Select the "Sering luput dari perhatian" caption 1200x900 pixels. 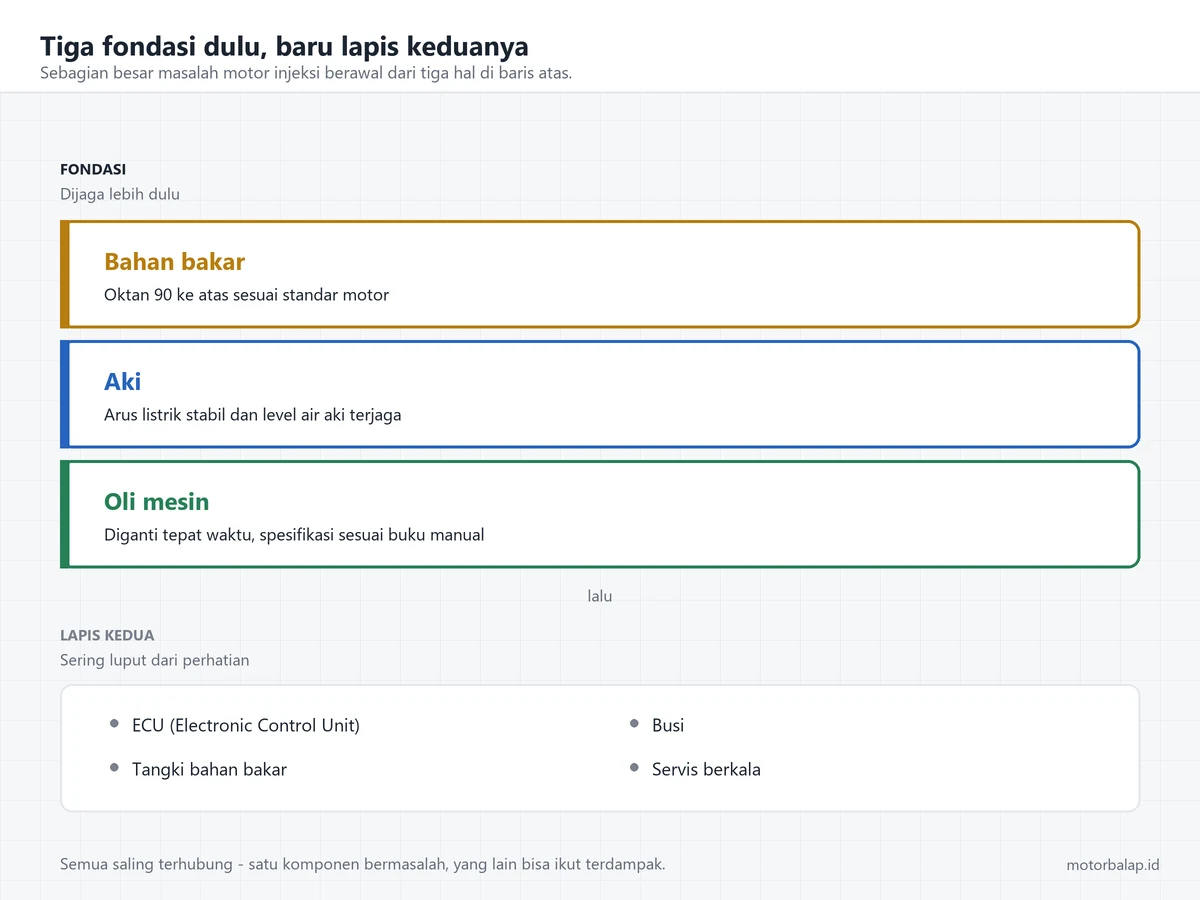point(154,660)
